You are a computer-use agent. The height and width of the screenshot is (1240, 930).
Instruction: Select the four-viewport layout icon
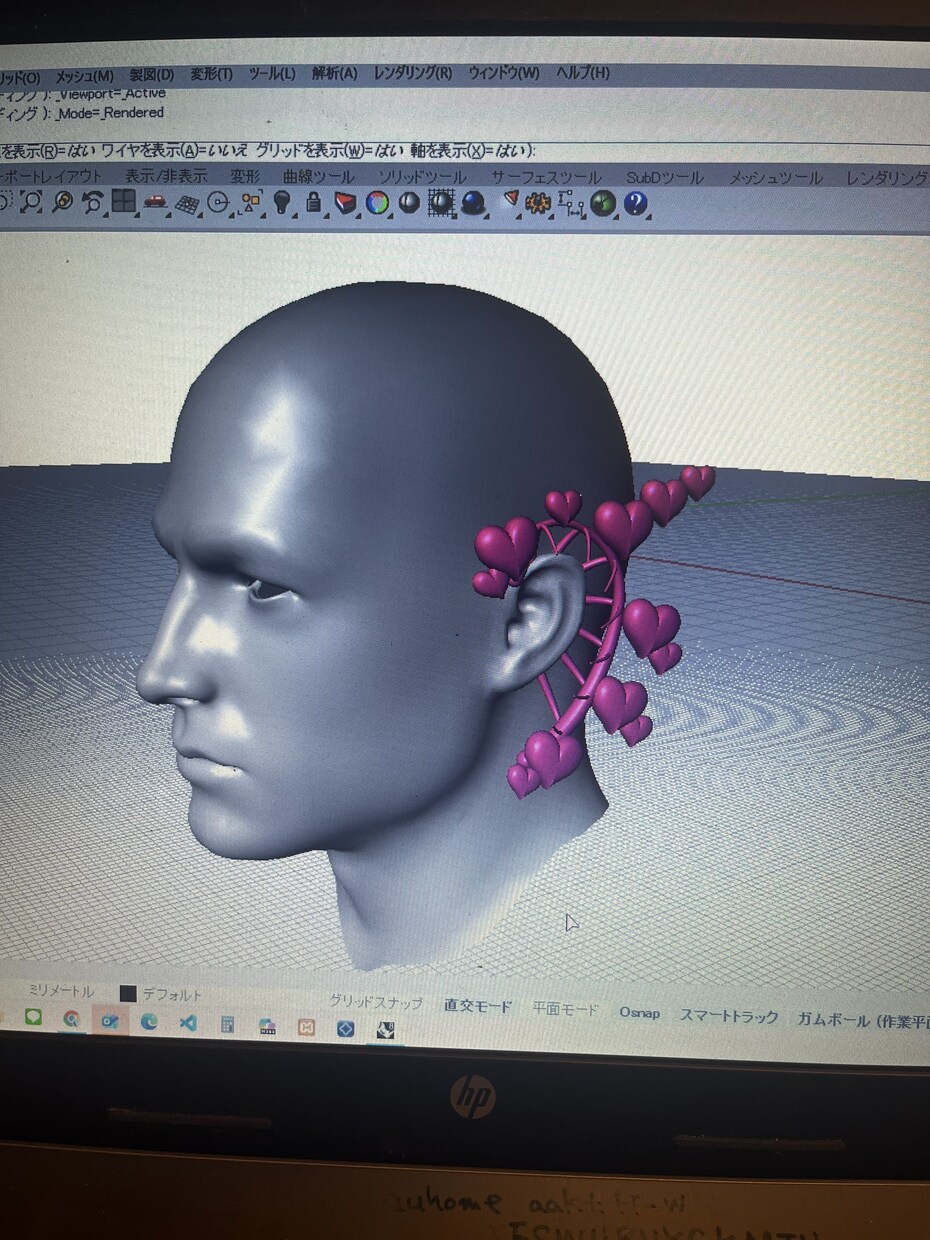[x=123, y=202]
